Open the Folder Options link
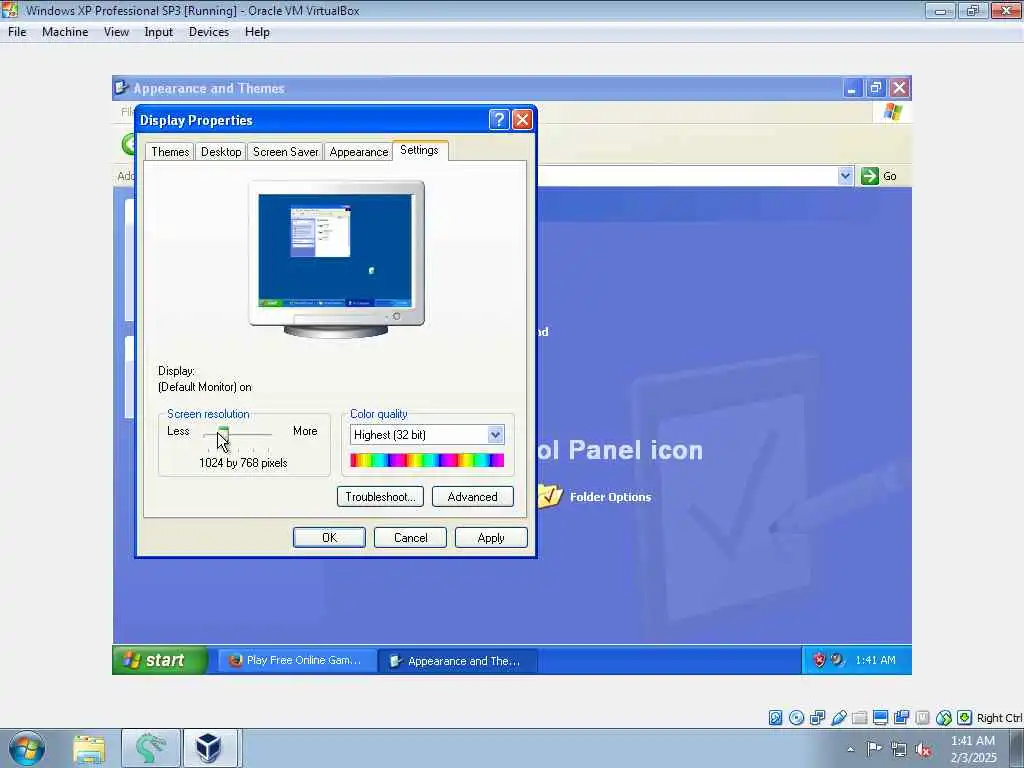1024x768 pixels. coord(611,497)
